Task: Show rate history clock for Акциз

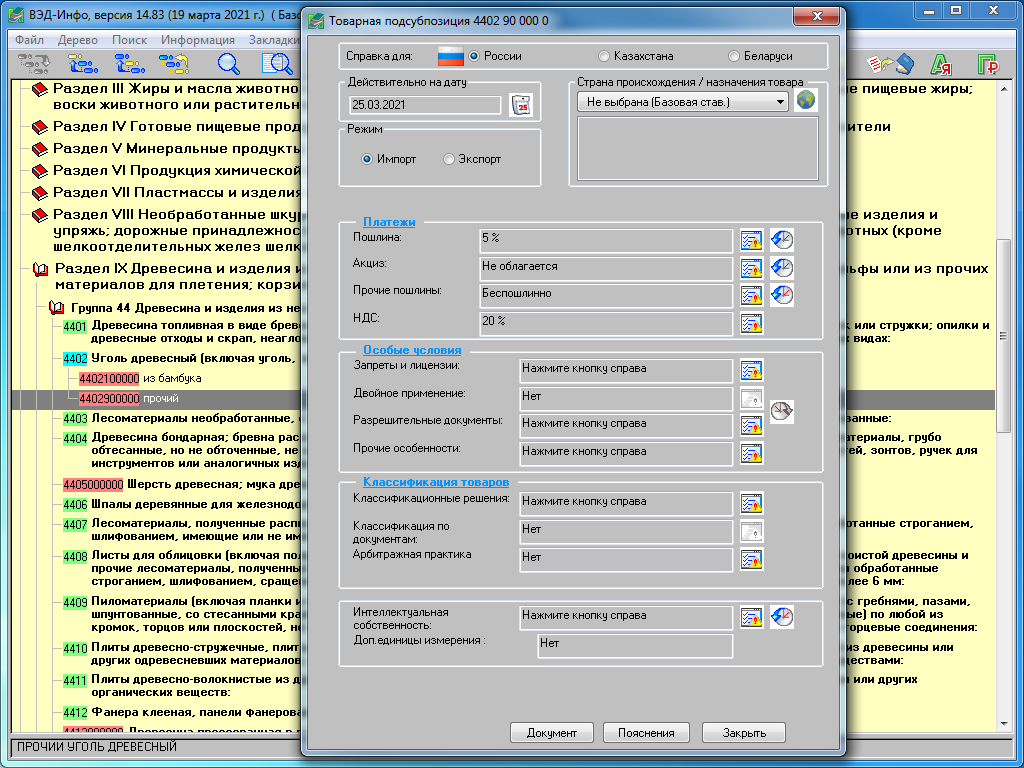Action: click(783, 268)
